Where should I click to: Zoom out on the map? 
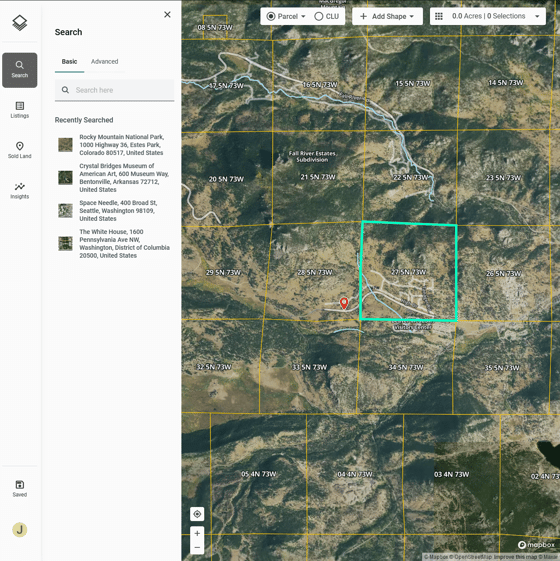click(x=197, y=547)
